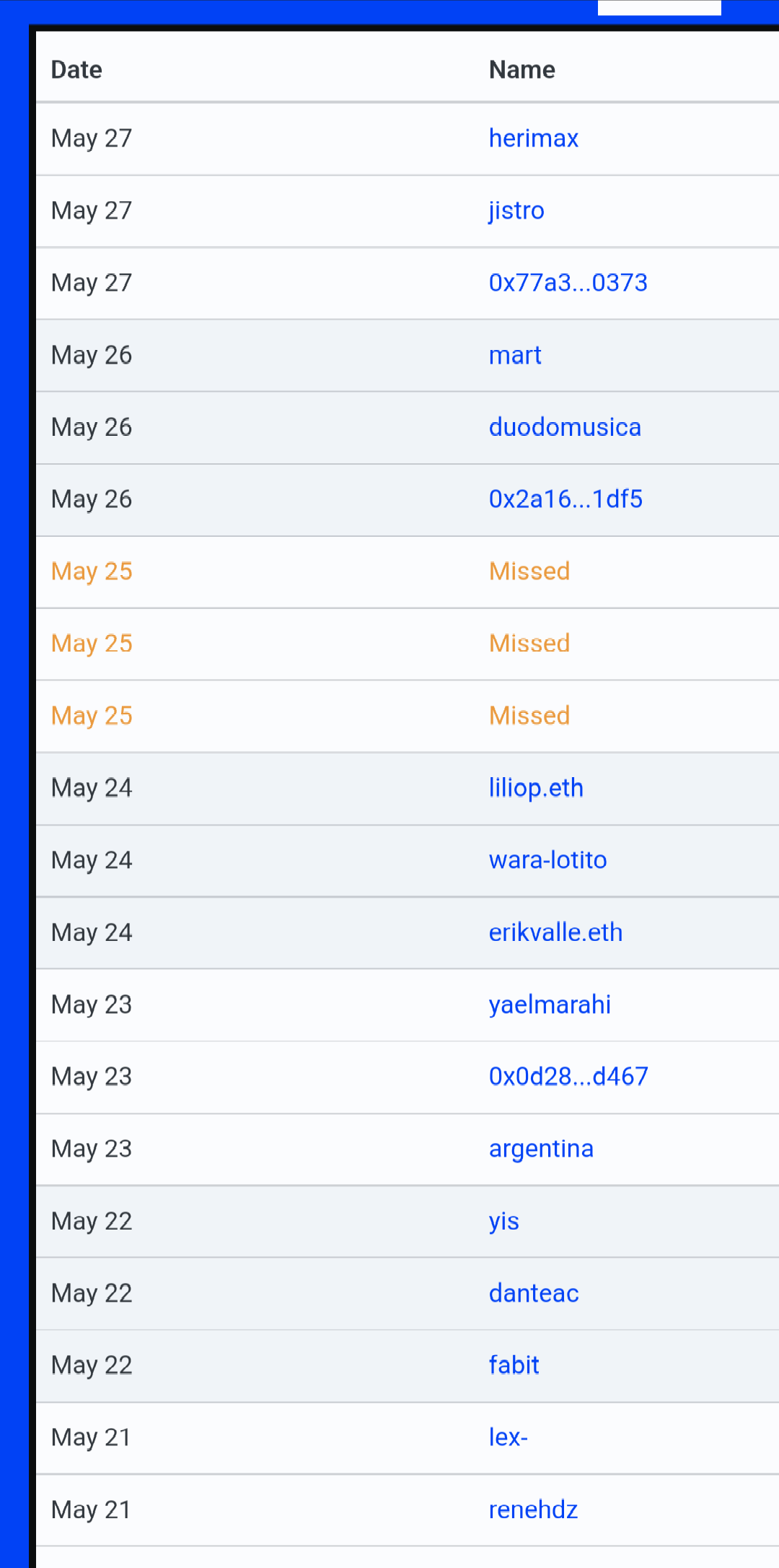
Task: Open erikvalle.eth profile link
Action: coord(555,932)
